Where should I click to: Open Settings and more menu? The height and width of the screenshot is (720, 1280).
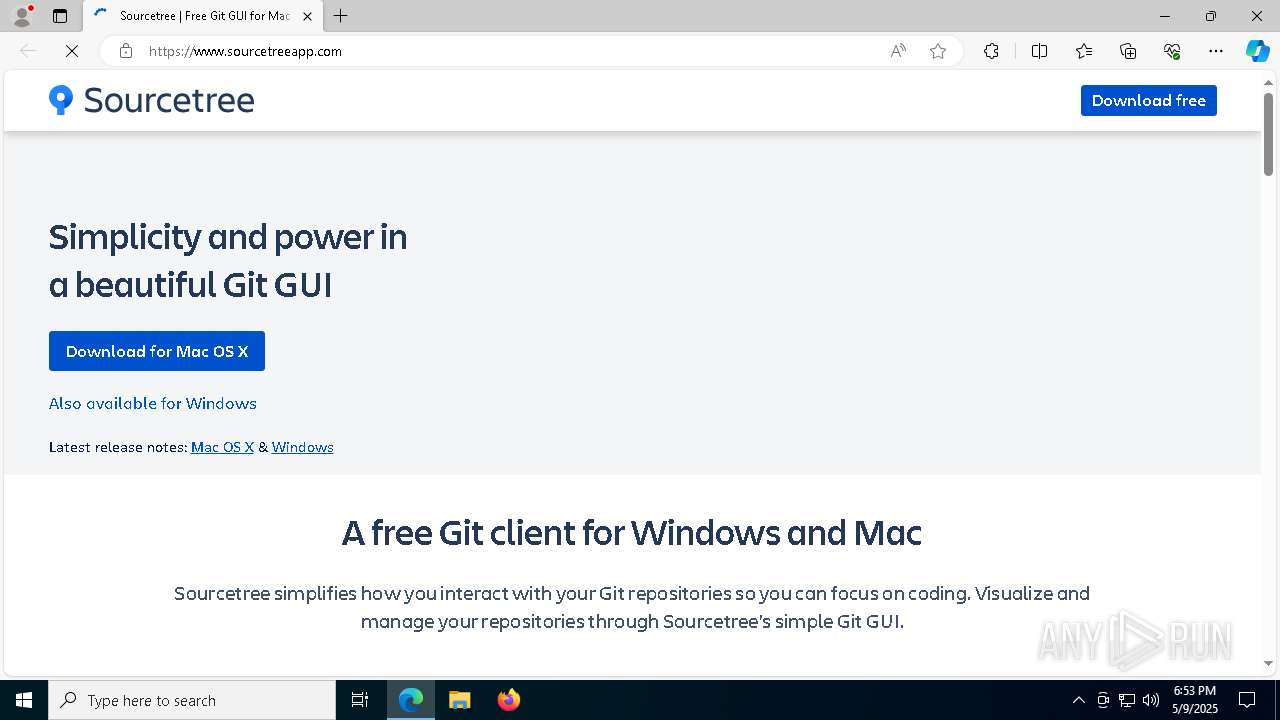tap(1216, 51)
